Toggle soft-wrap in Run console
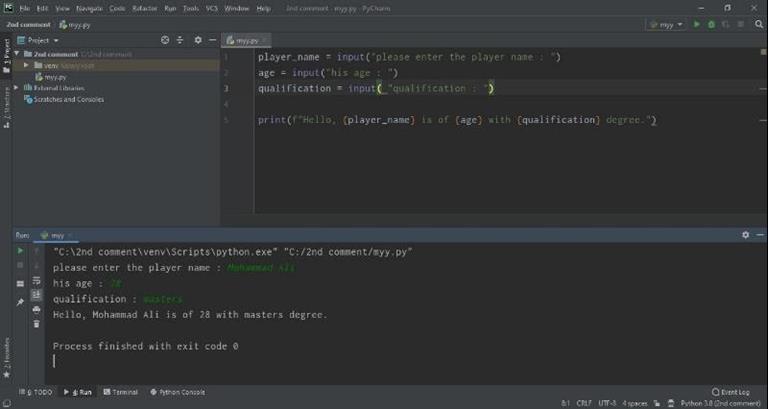Screen dimensions: 768x409 [x=37, y=281]
